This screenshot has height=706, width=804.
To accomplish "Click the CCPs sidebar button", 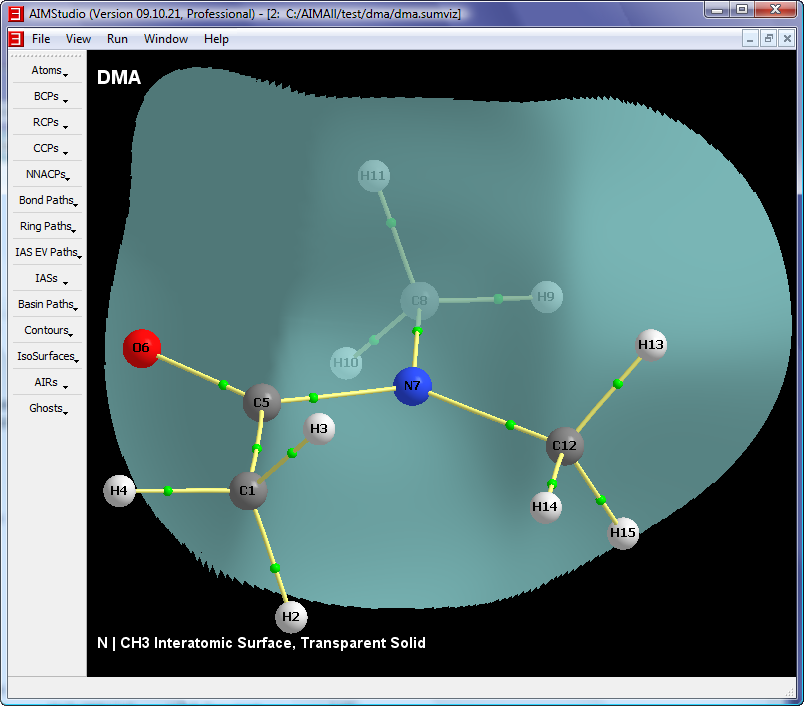I will [48, 149].
